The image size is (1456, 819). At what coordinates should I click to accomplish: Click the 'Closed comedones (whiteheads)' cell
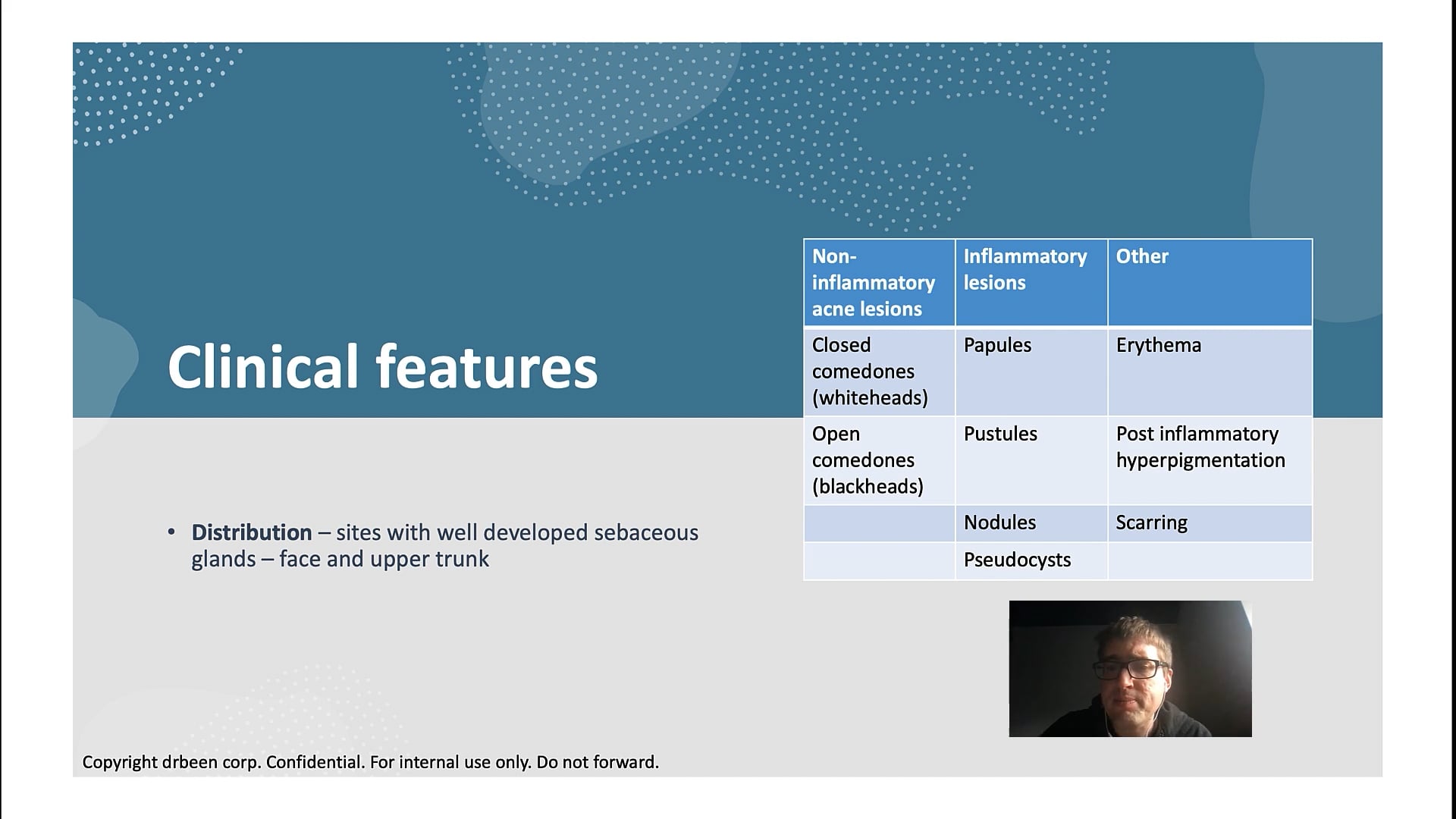point(880,372)
